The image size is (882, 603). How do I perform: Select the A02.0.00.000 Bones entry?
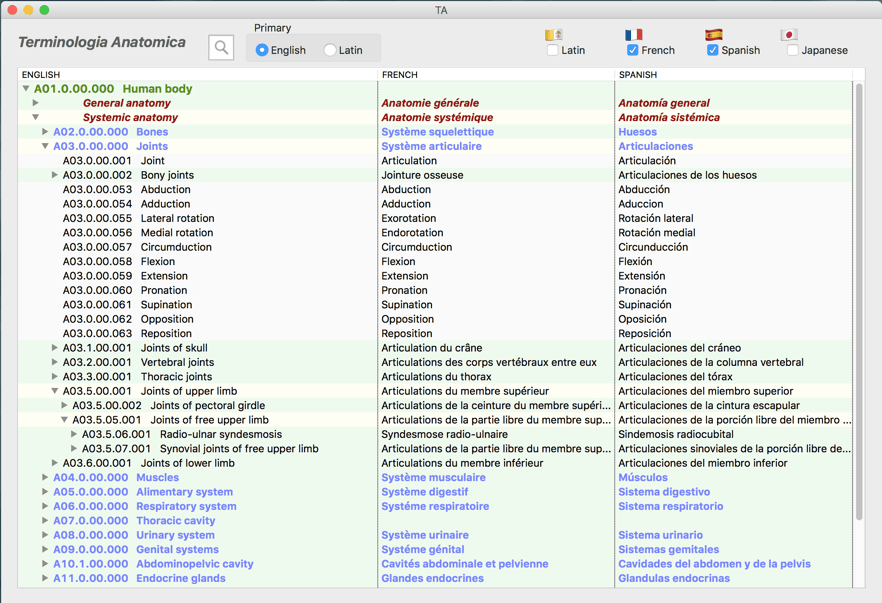point(110,132)
